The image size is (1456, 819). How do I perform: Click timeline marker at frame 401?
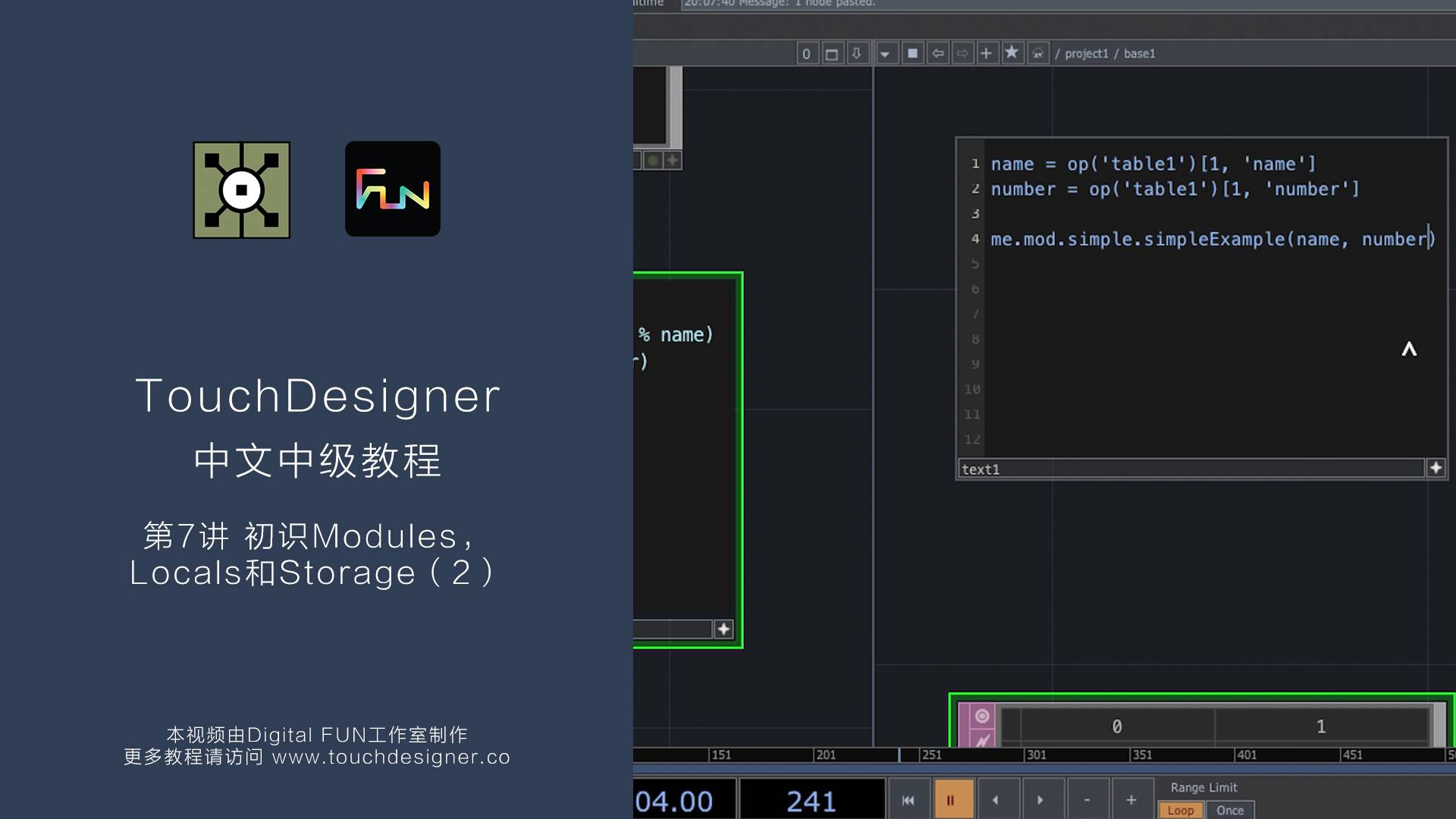(1246, 755)
